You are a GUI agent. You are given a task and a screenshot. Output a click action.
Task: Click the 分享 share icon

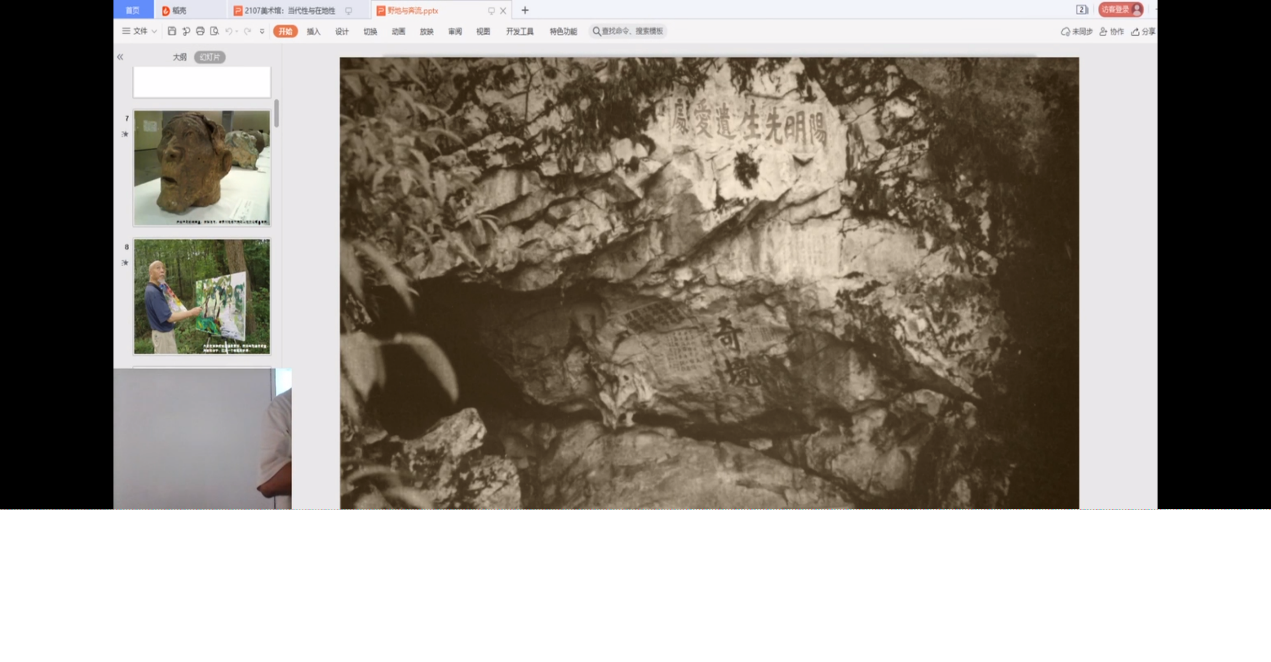(1136, 32)
